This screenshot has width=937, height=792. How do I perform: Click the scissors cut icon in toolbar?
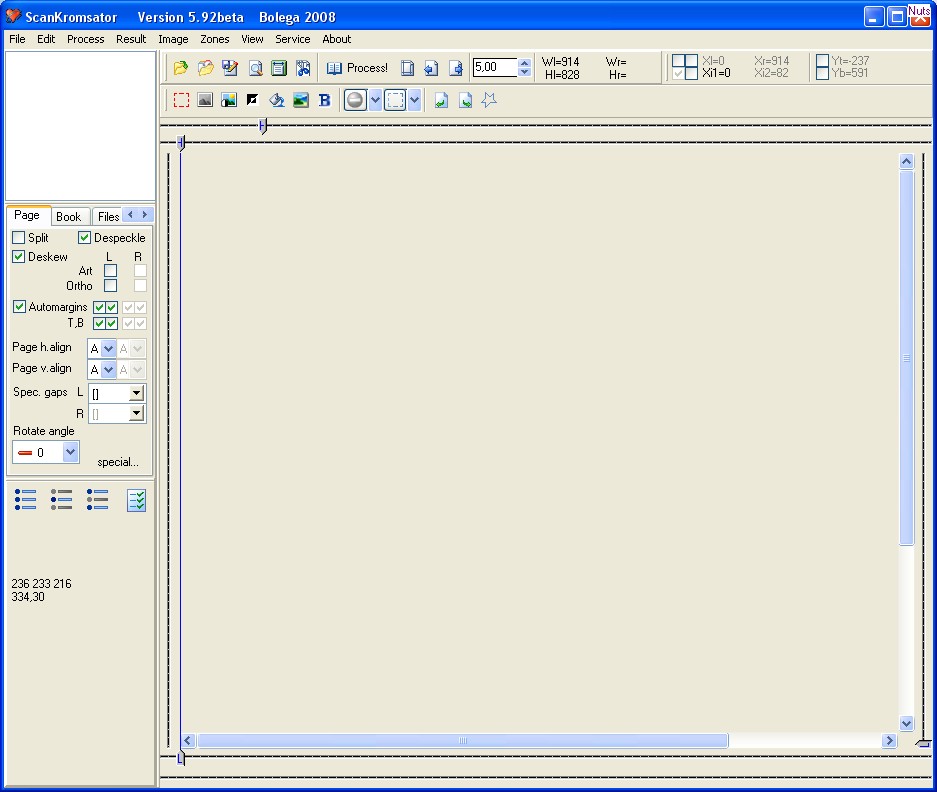[x=303, y=68]
